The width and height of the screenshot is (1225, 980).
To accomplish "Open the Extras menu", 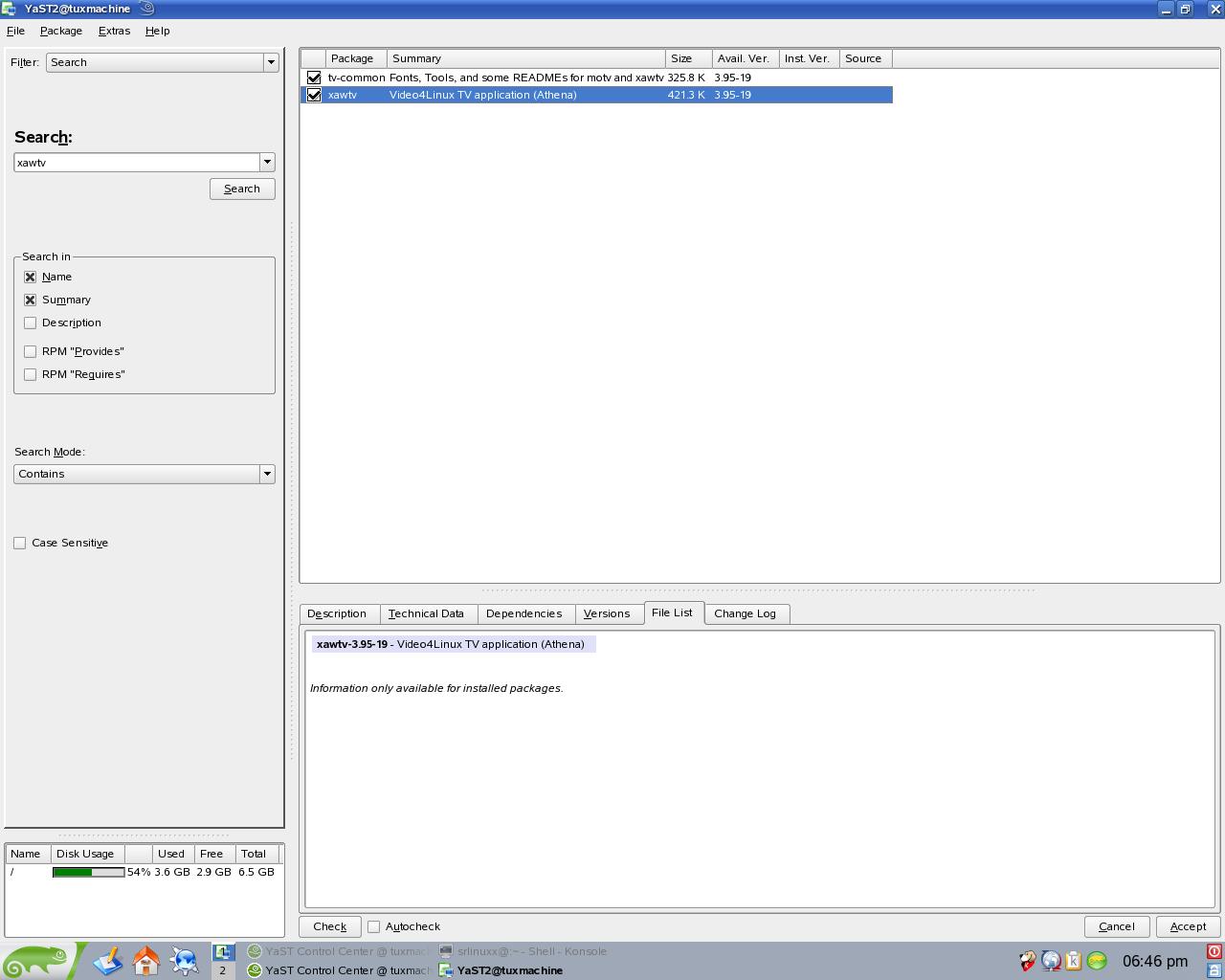I will (114, 31).
